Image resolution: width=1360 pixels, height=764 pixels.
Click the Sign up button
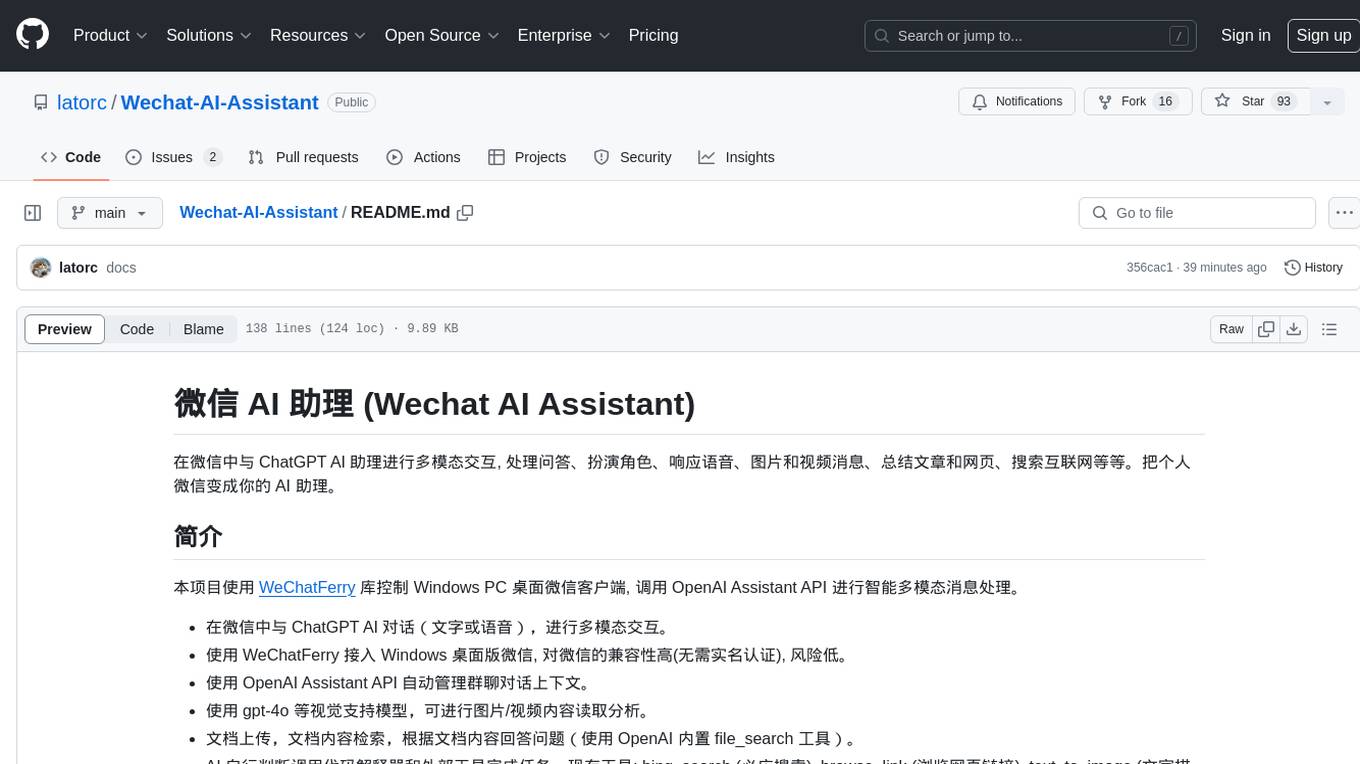click(x=1323, y=35)
